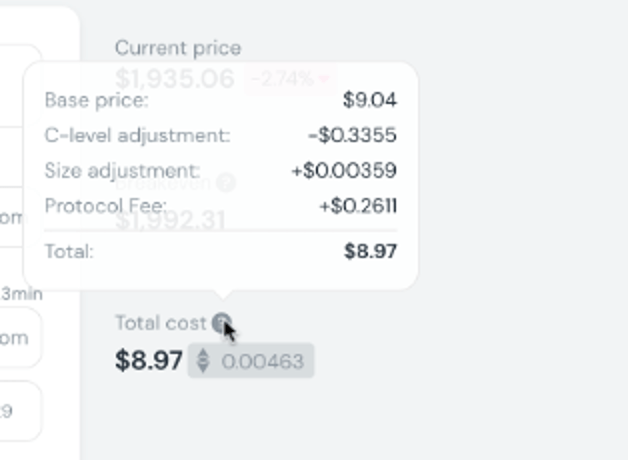The height and width of the screenshot is (460, 628).
Task: Click the Size adjustment label in tooltip
Action: [x=122, y=171]
